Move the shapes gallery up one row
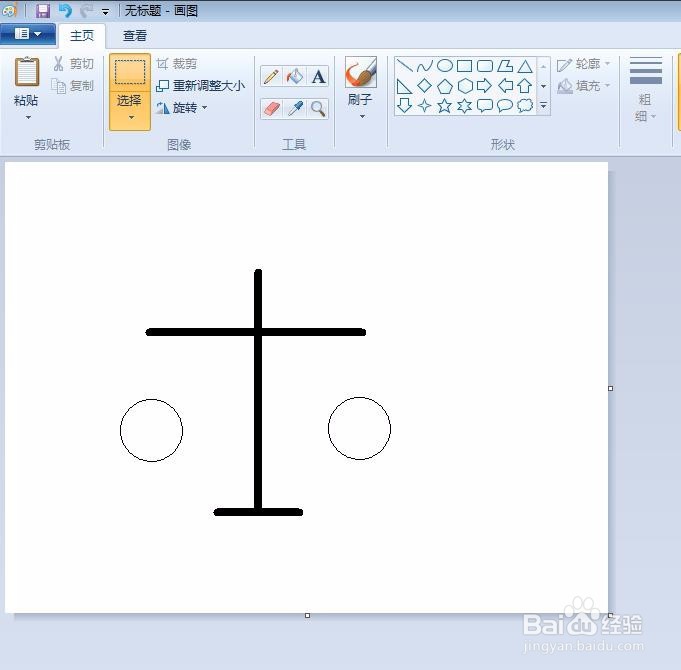The width and height of the screenshot is (681, 670). coord(543,66)
